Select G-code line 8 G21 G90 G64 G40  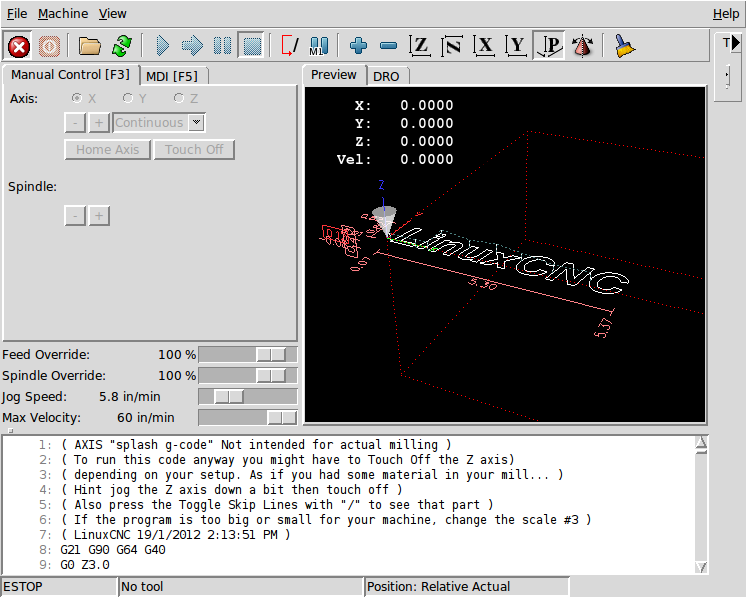click(113, 550)
